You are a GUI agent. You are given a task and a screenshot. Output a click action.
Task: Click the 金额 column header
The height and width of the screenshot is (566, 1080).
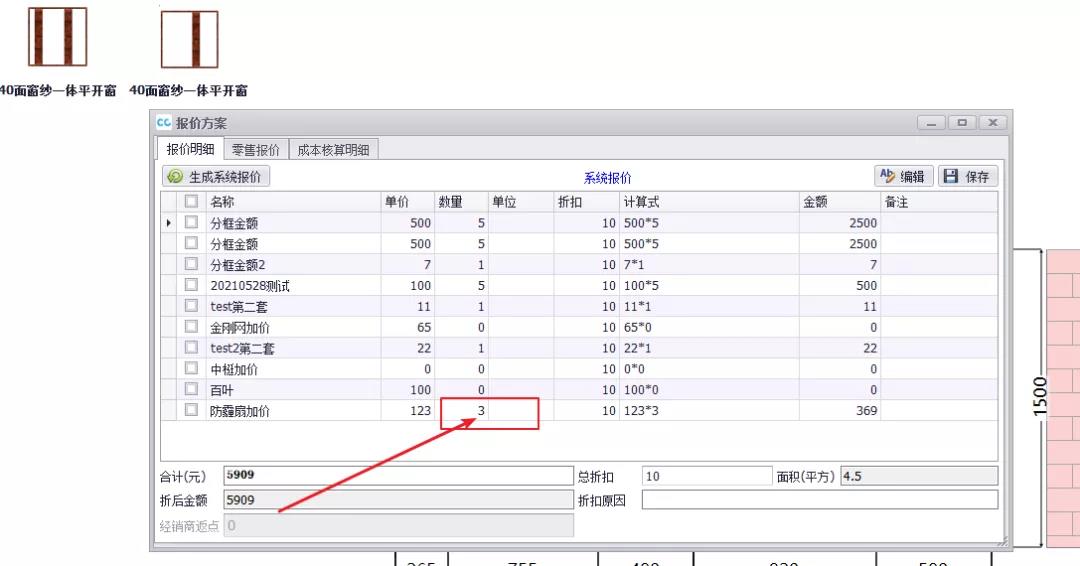point(838,202)
